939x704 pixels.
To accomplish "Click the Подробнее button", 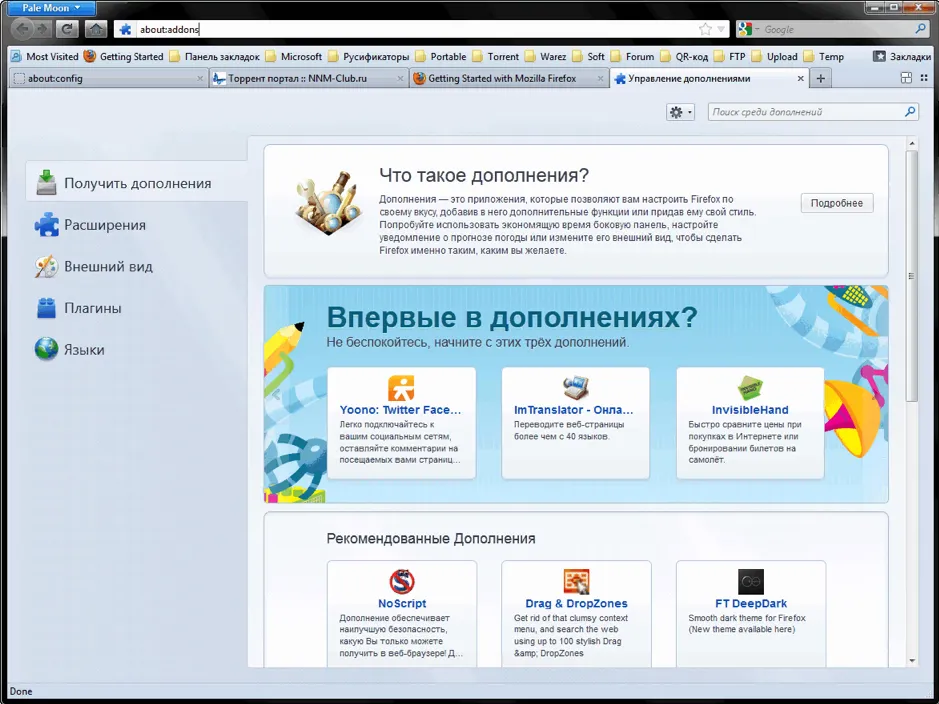I will pyautogui.click(x=837, y=203).
